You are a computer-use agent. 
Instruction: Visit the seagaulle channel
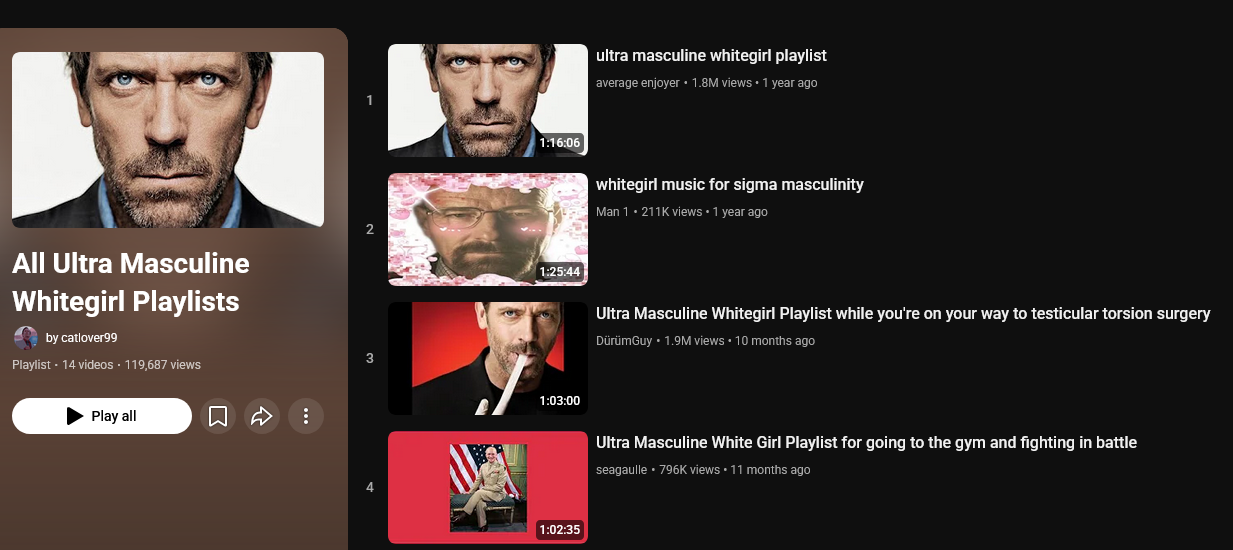(x=622, y=470)
